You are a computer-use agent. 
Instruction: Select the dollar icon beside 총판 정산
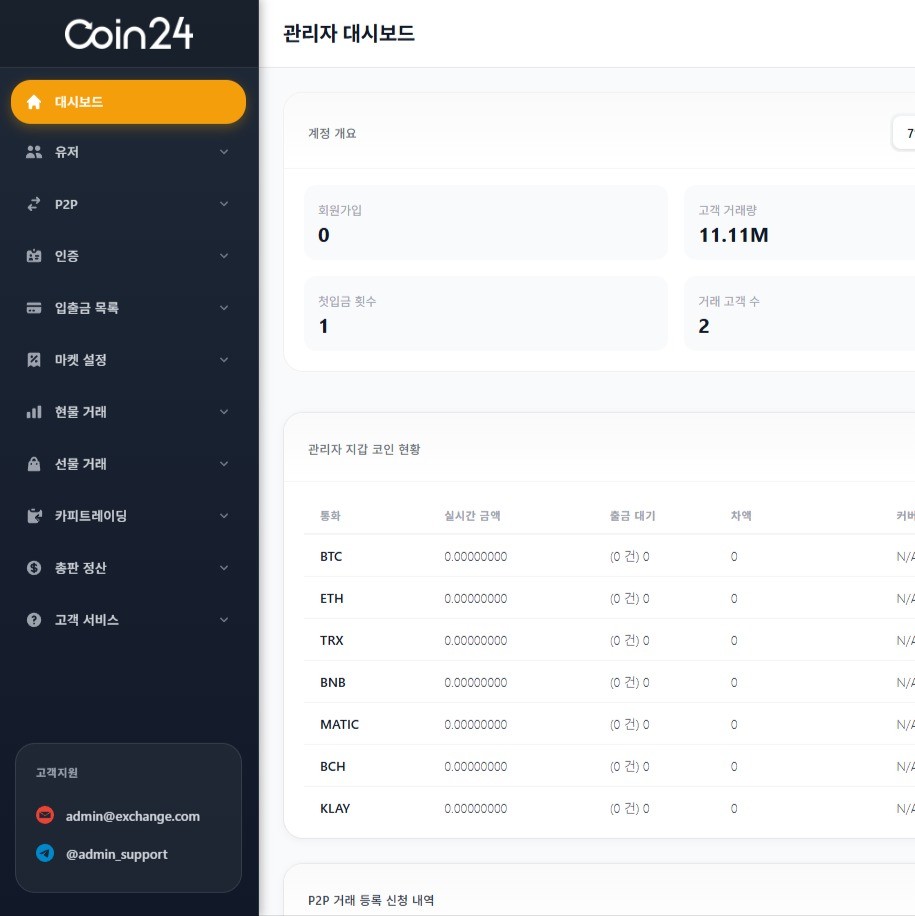(34, 568)
